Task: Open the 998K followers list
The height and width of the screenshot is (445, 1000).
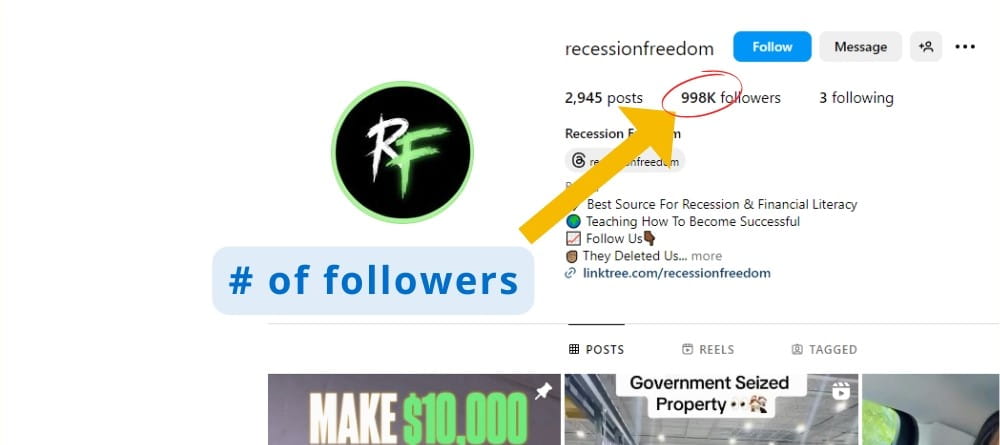Action: click(x=730, y=98)
